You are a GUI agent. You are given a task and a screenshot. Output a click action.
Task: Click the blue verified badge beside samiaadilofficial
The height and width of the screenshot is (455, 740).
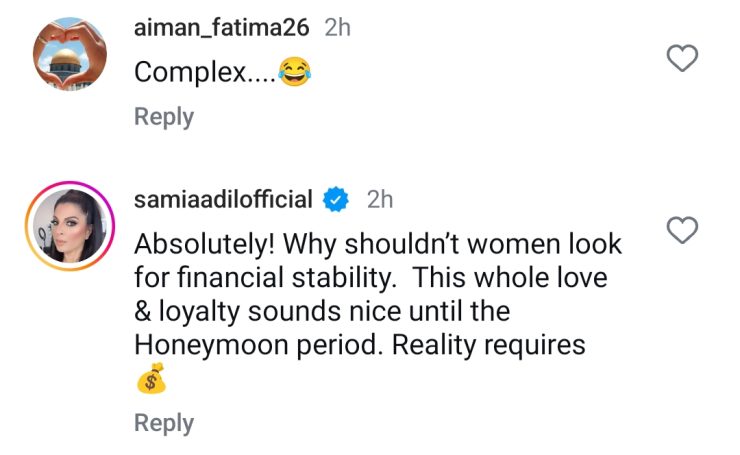pos(336,200)
